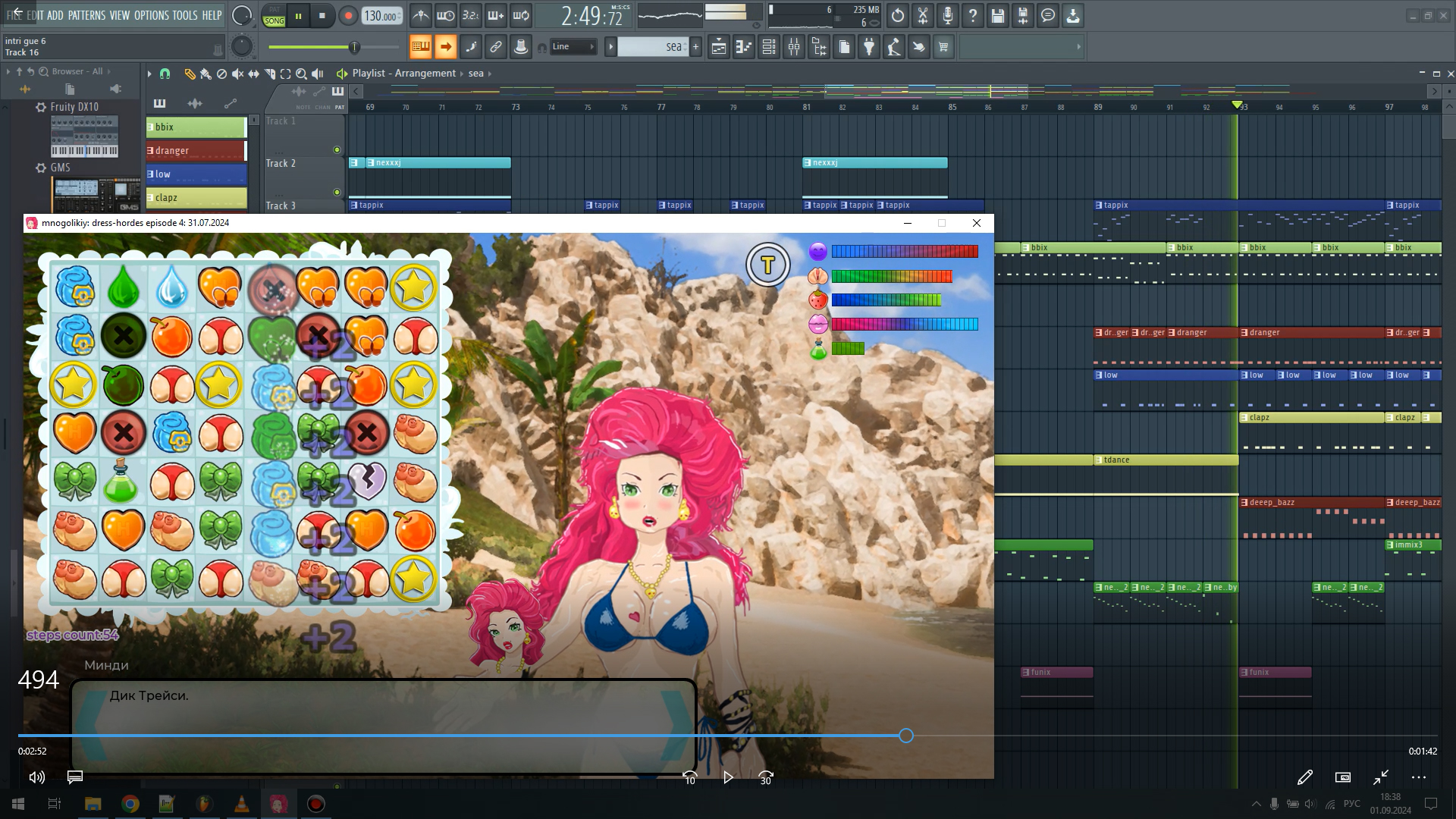1456x819 pixels.
Task: Add new pattern with plus button
Action: pyautogui.click(x=695, y=47)
